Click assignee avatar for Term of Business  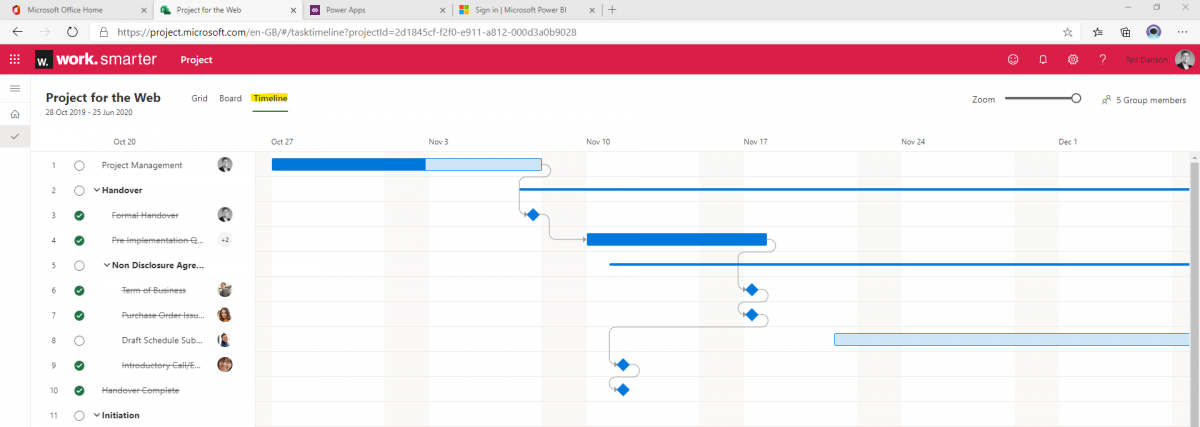(x=225, y=290)
